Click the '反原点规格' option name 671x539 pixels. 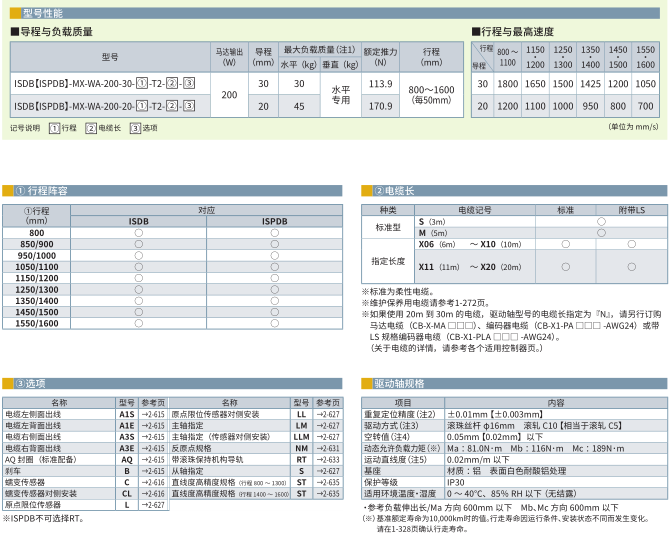tap(191, 448)
